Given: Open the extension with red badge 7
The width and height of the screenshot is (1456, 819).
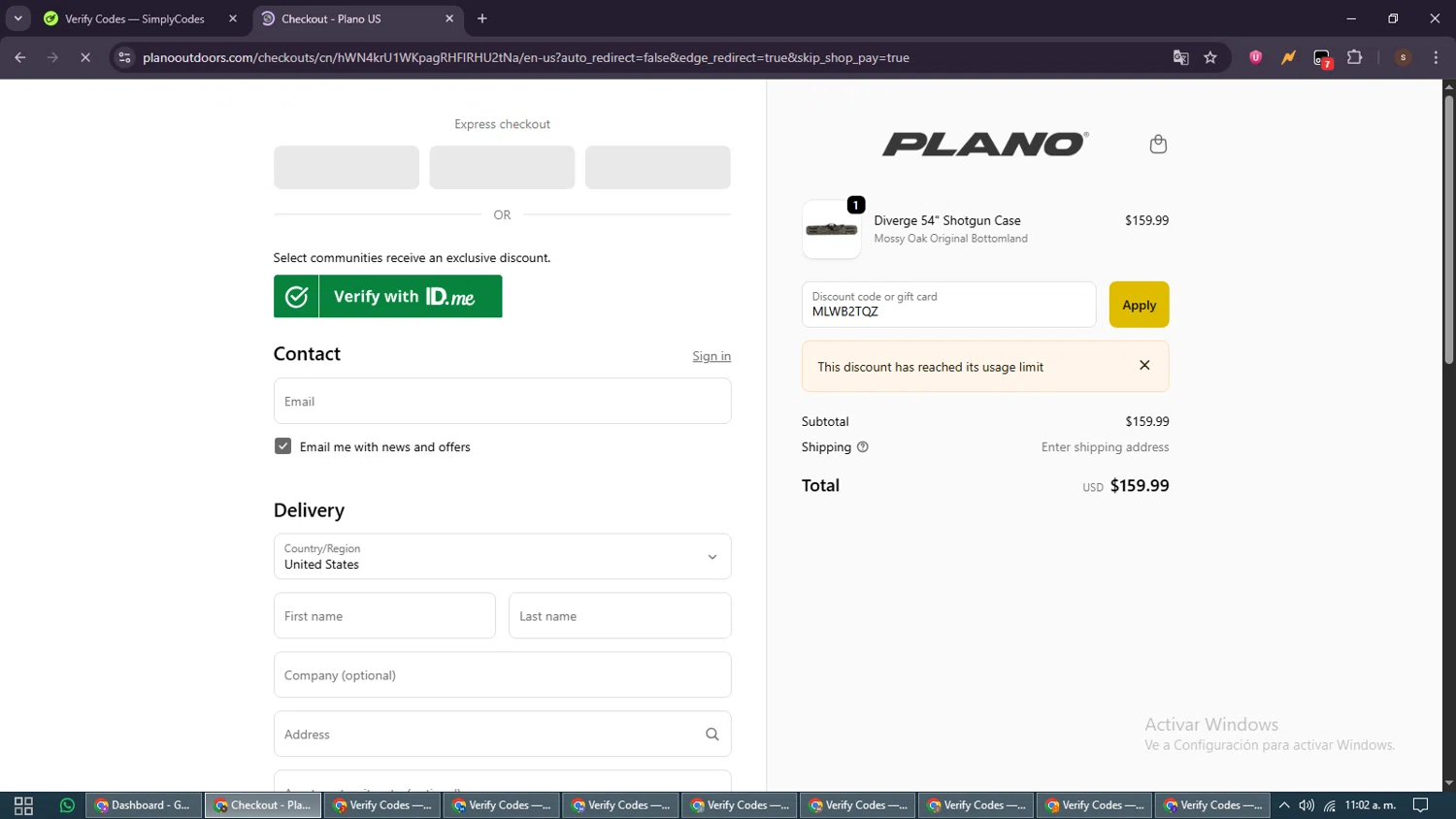Looking at the screenshot, I should (1322, 59).
